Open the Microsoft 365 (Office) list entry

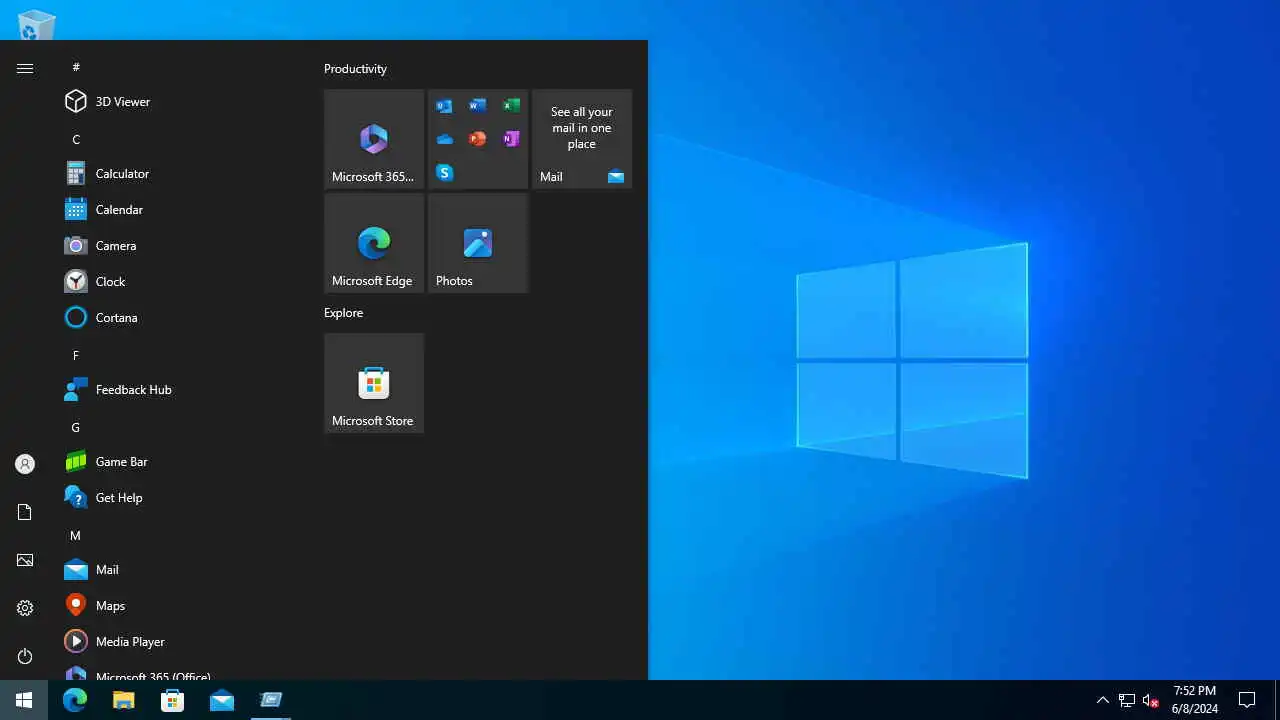click(x=182, y=672)
